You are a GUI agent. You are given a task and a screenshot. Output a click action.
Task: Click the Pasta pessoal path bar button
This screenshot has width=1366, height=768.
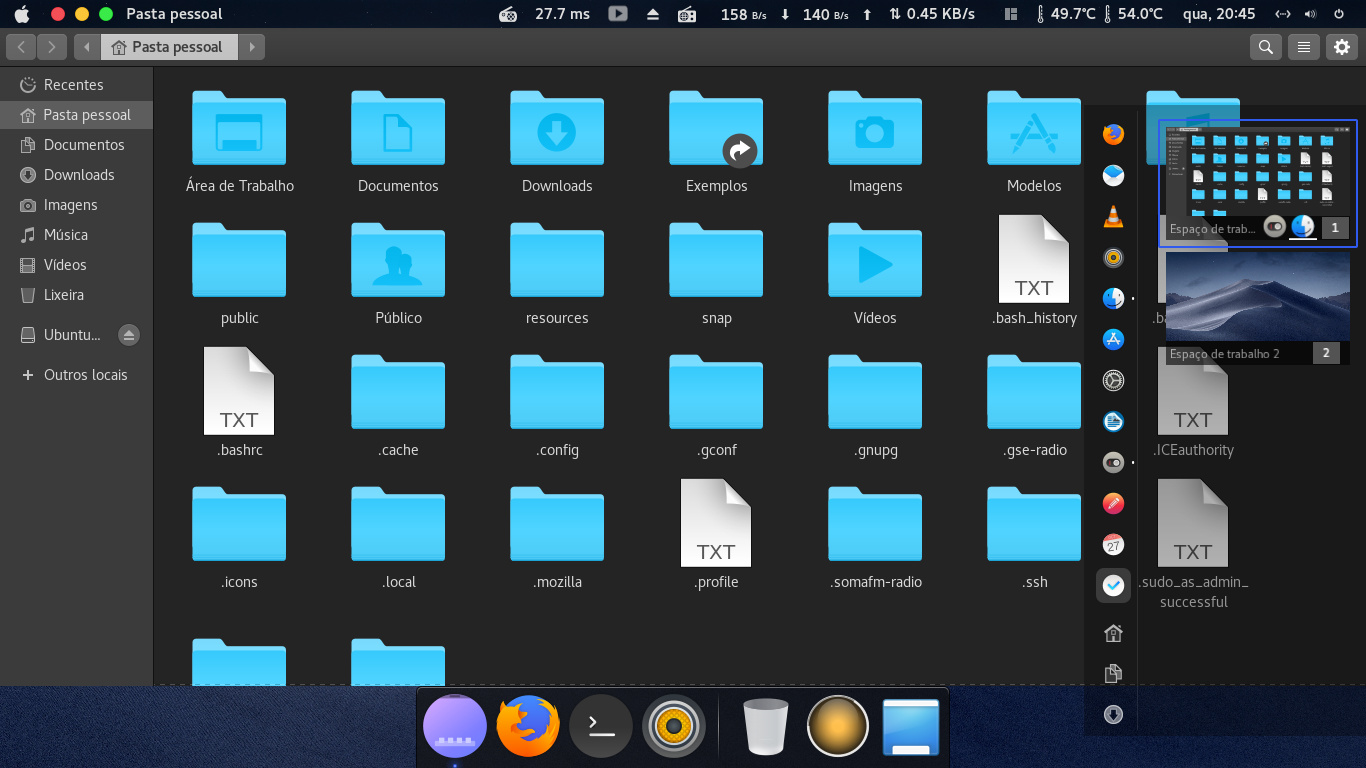click(169, 47)
